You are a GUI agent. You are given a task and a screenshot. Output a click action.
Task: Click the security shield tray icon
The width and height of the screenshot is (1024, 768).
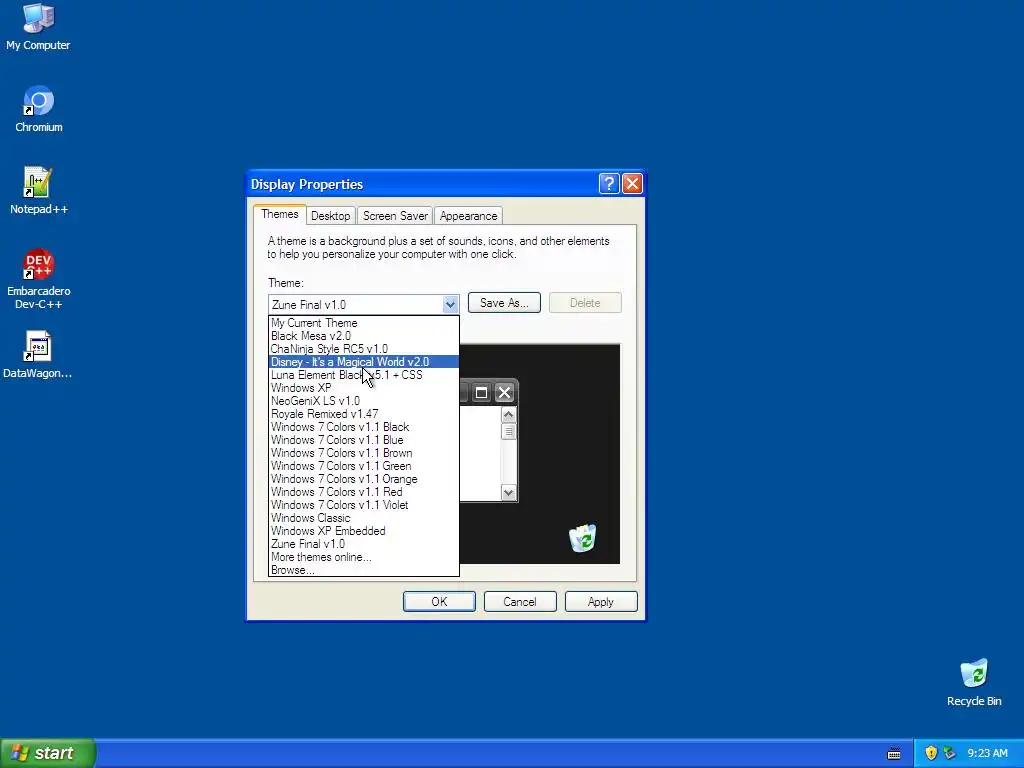pyautogui.click(x=931, y=753)
